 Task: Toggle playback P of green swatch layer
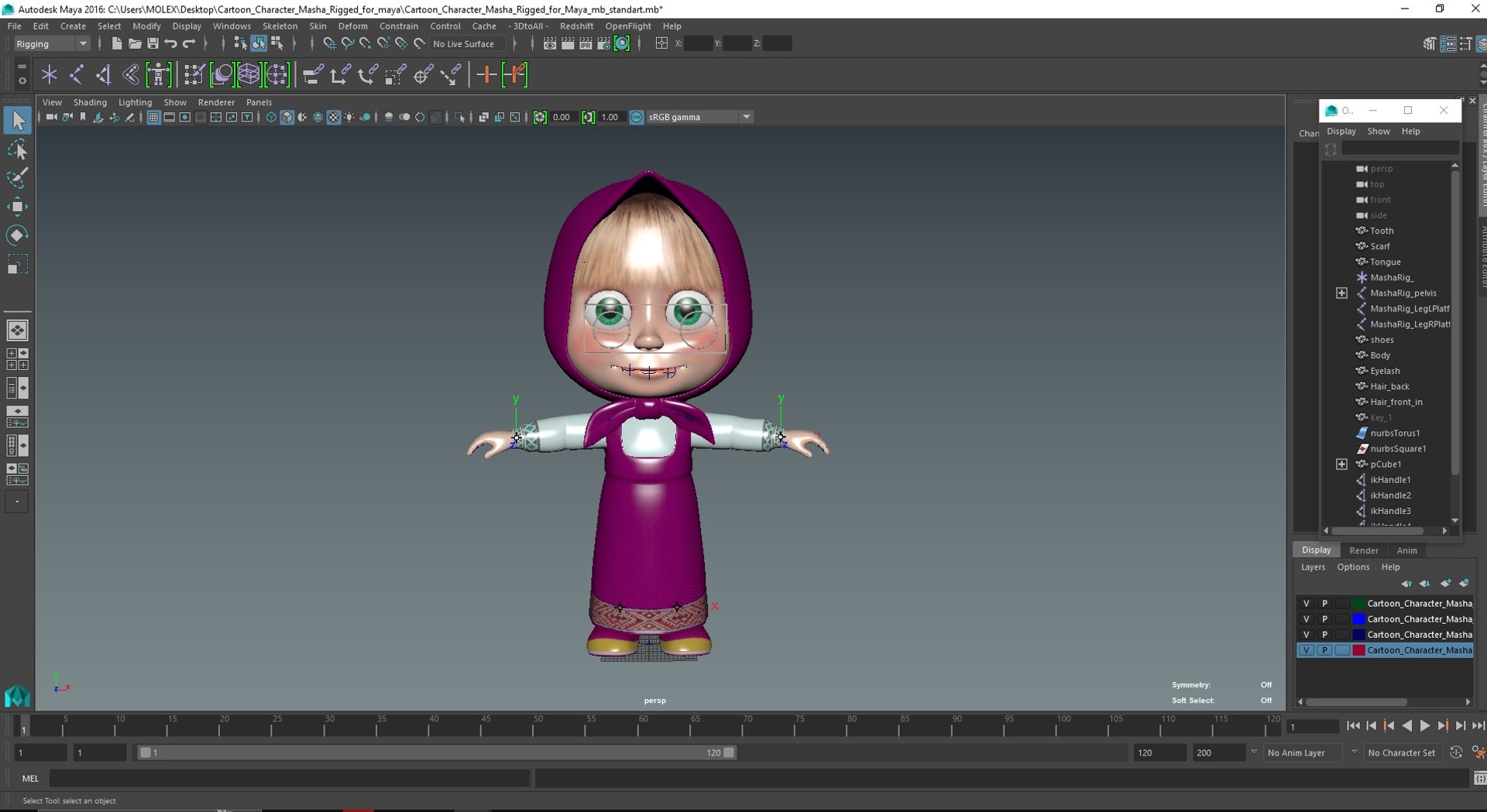click(1324, 603)
